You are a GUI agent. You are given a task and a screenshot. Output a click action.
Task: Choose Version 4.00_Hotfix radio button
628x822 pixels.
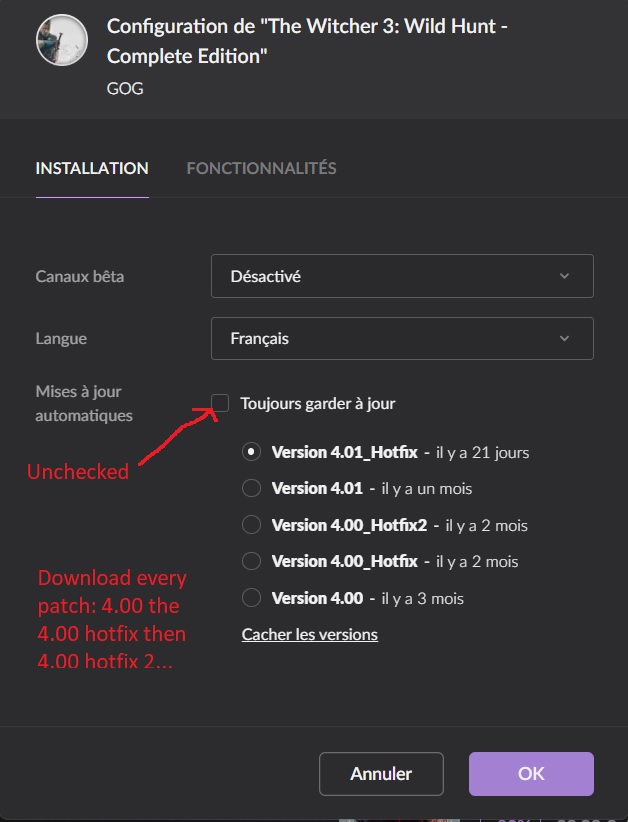[x=252, y=561]
